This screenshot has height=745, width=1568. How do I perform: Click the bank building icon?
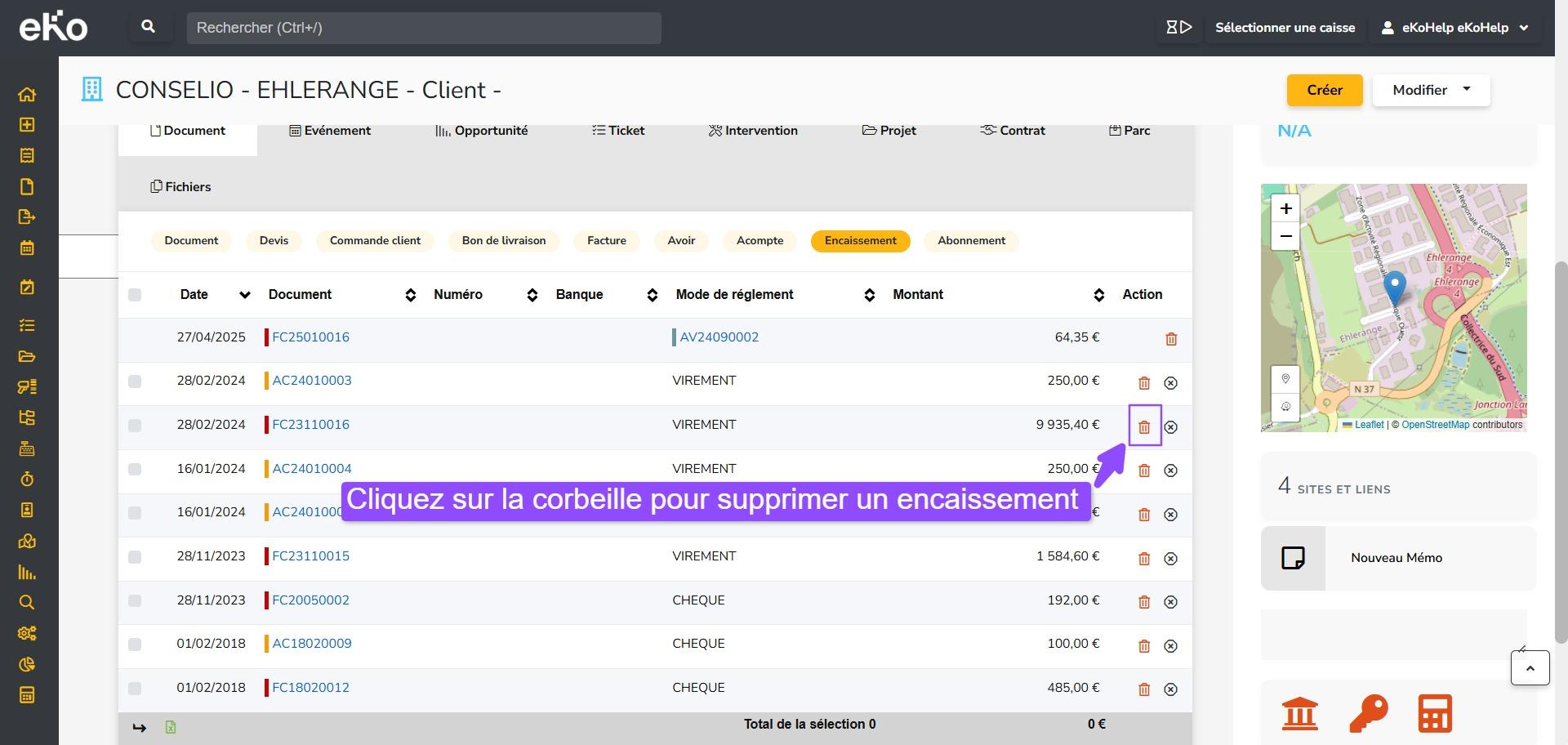point(1299,713)
